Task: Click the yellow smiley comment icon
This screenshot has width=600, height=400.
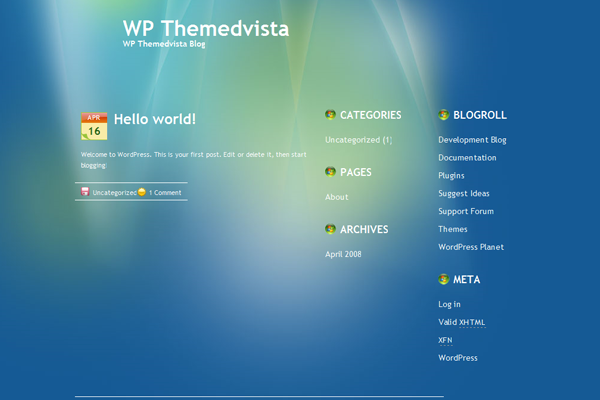Action: coord(142,192)
